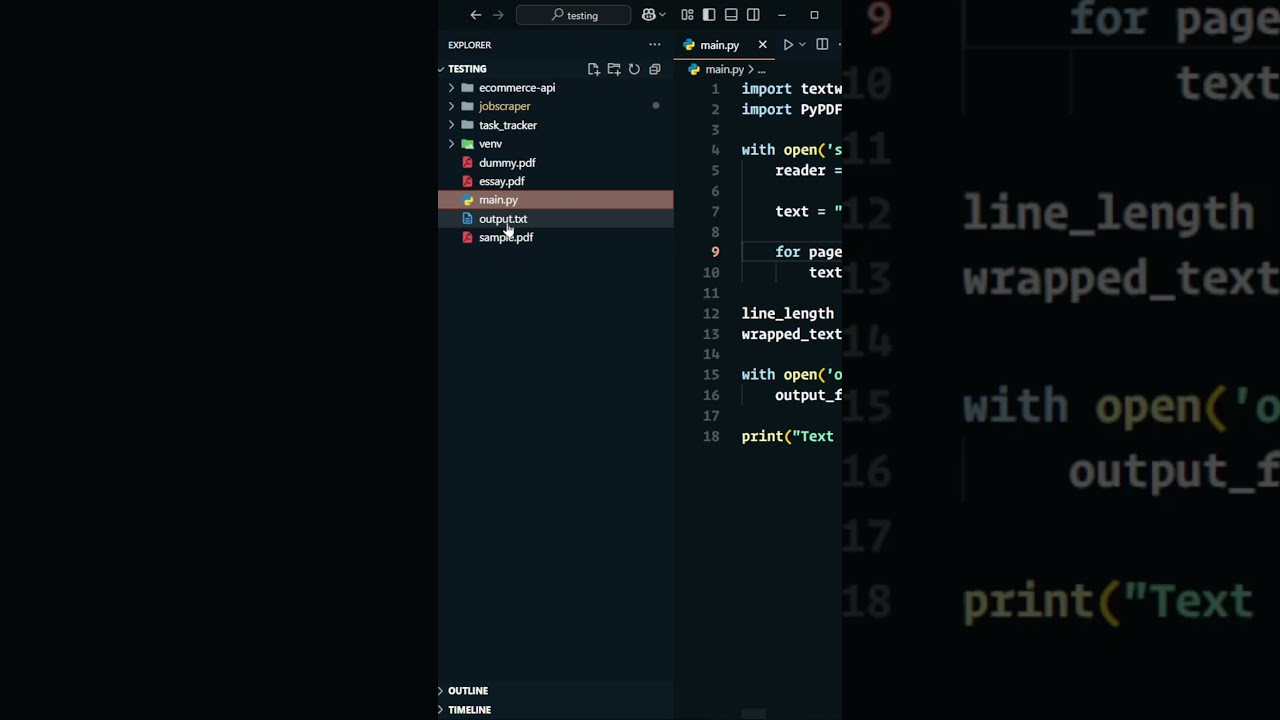Minimize the VS Code window
Screen dimensions: 1280x720
(782, 15)
